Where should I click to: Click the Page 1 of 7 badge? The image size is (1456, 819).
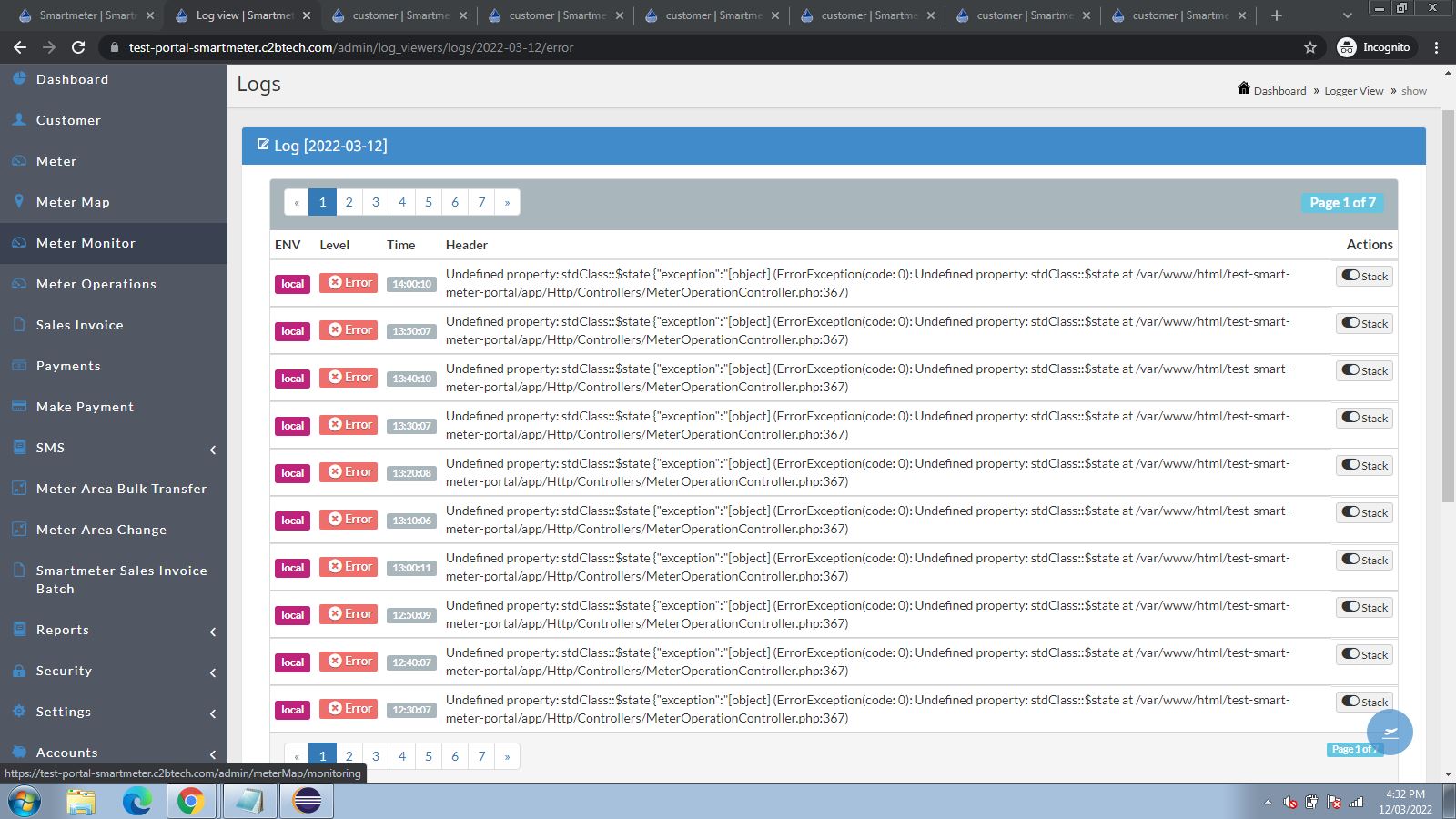pos(1342,203)
